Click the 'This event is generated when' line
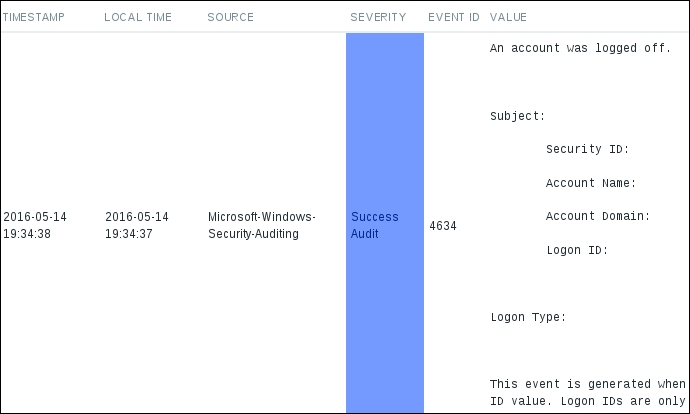This screenshot has height=414, width=690. pos(587,384)
